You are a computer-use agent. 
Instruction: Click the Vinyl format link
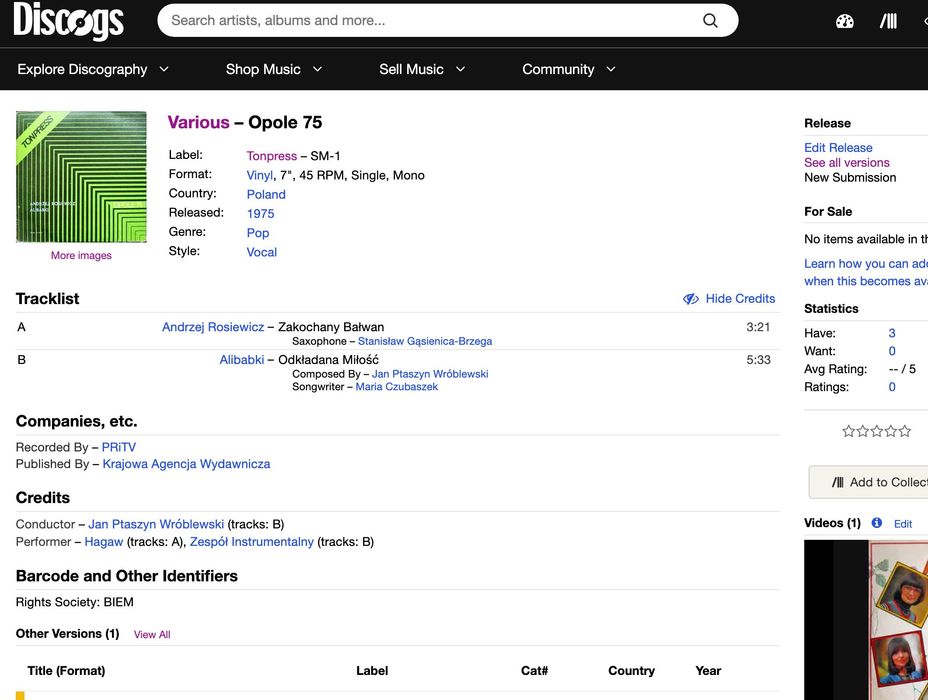pyautogui.click(x=260, y=175)
